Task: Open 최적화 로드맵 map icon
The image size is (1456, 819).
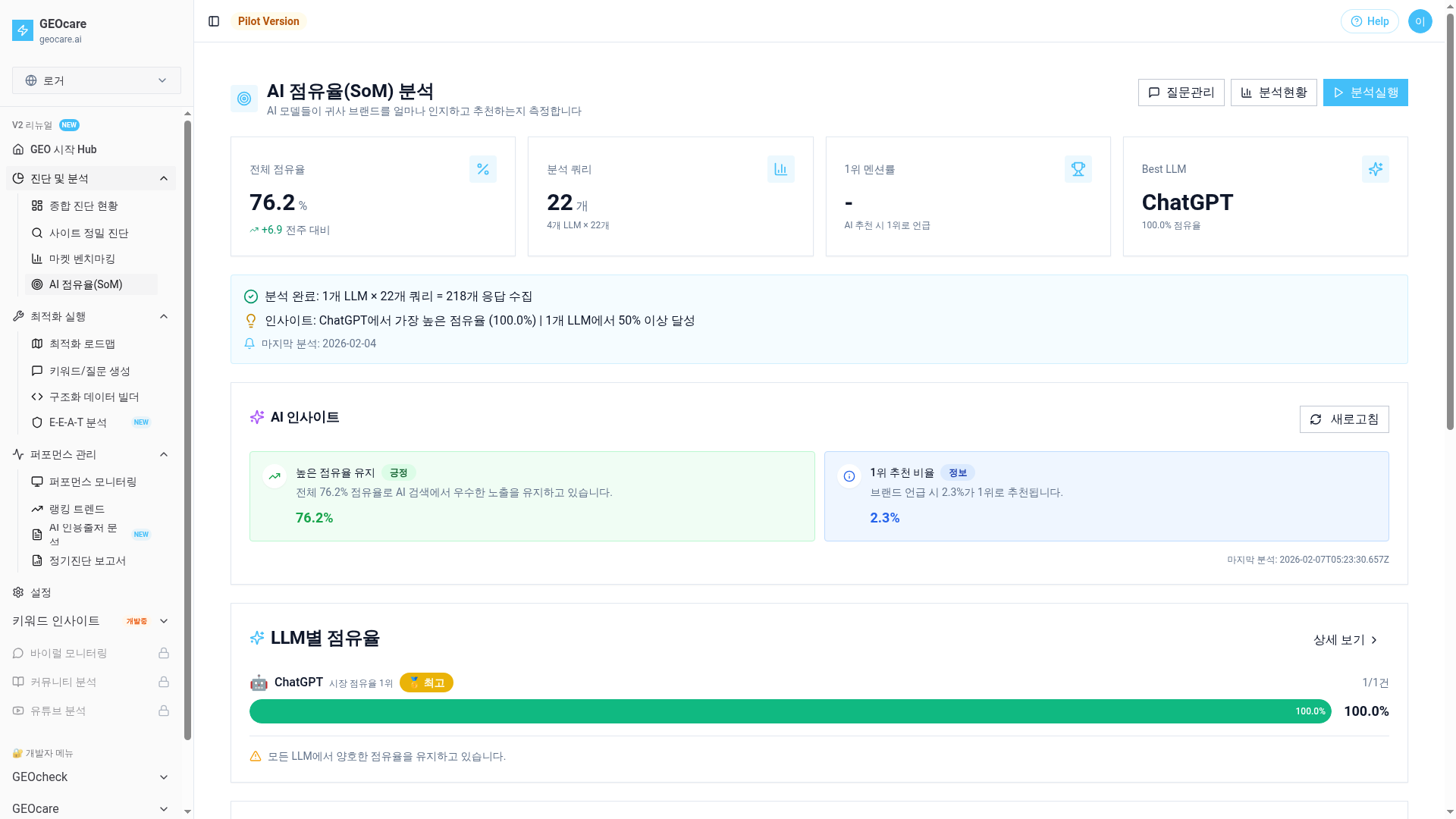Action: tap(36, 344)
